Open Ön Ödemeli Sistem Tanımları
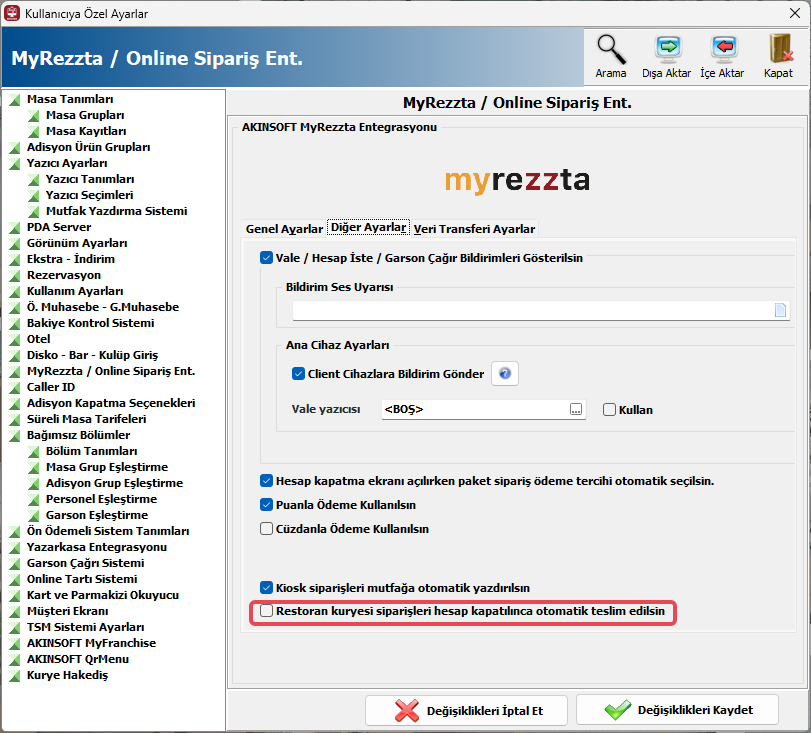This screenshot has width=811, height=733. click(108, 532)
